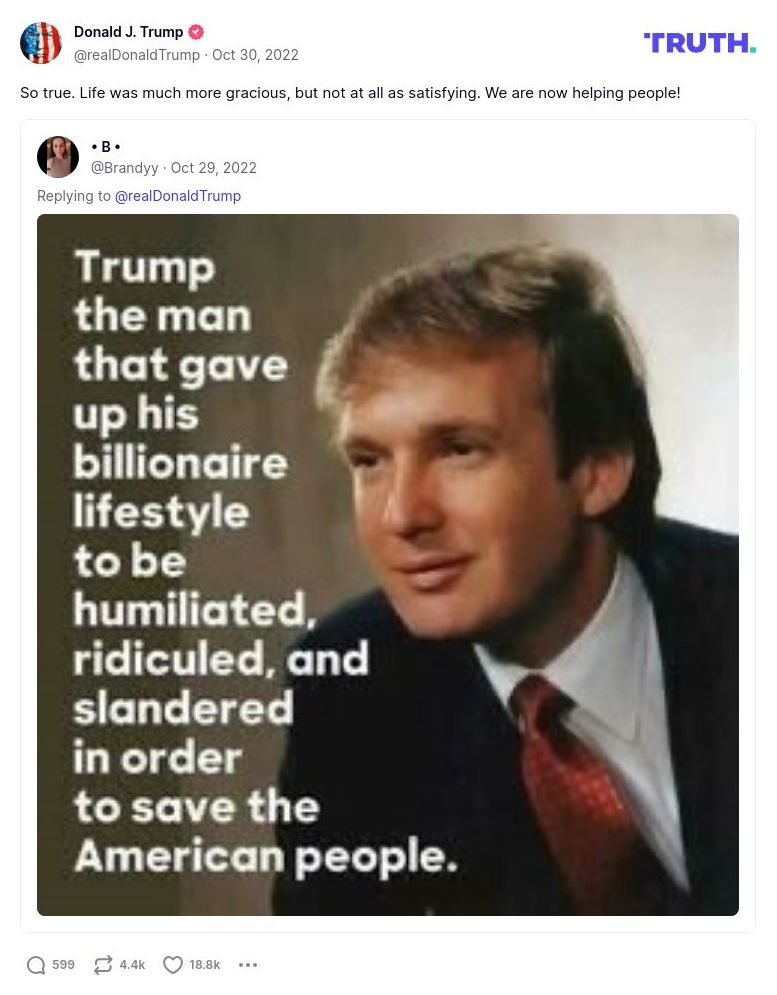Open Brandyy's profile avatar
Image resolution: width=777 pixels, height=995 pixels.
(58, 156)
